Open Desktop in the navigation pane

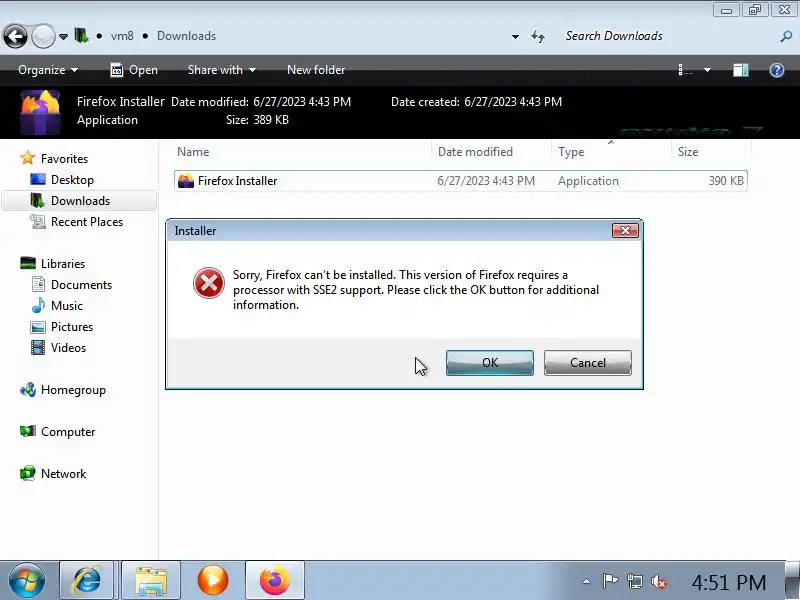click(72, 180)
